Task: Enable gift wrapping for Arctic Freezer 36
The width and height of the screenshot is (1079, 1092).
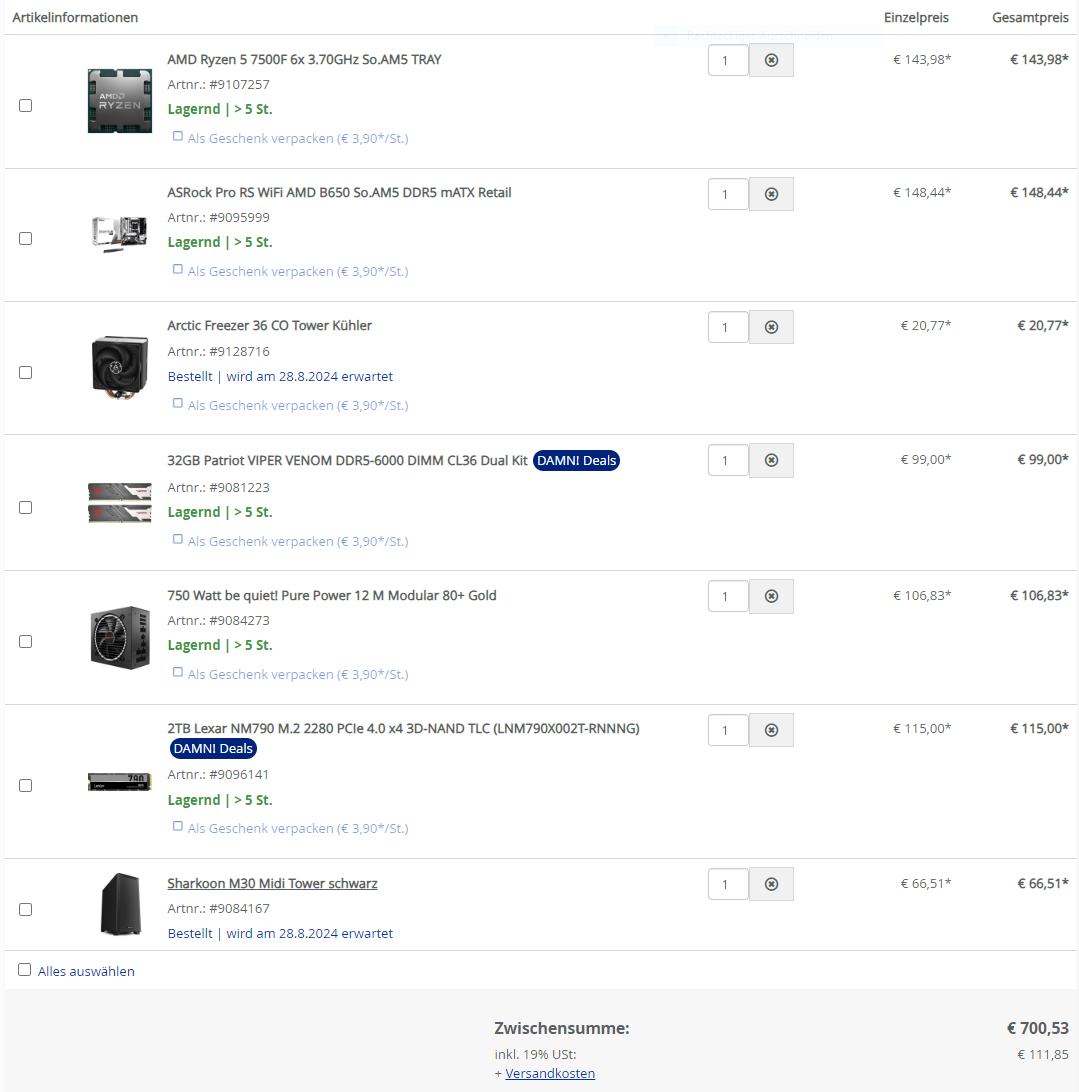Action: [x=178, y=403]
